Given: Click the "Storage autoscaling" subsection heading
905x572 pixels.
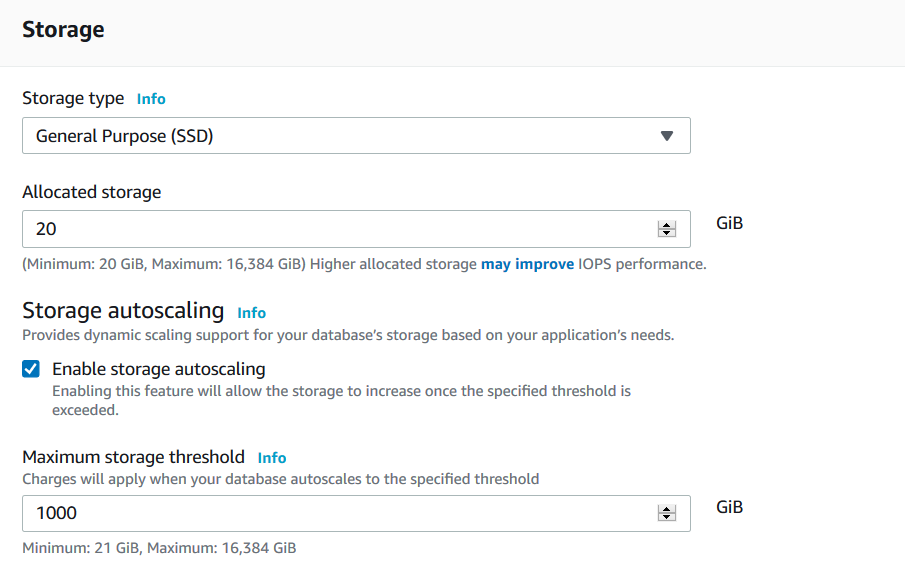Looking at the screenshot, I should coord(123,311).
